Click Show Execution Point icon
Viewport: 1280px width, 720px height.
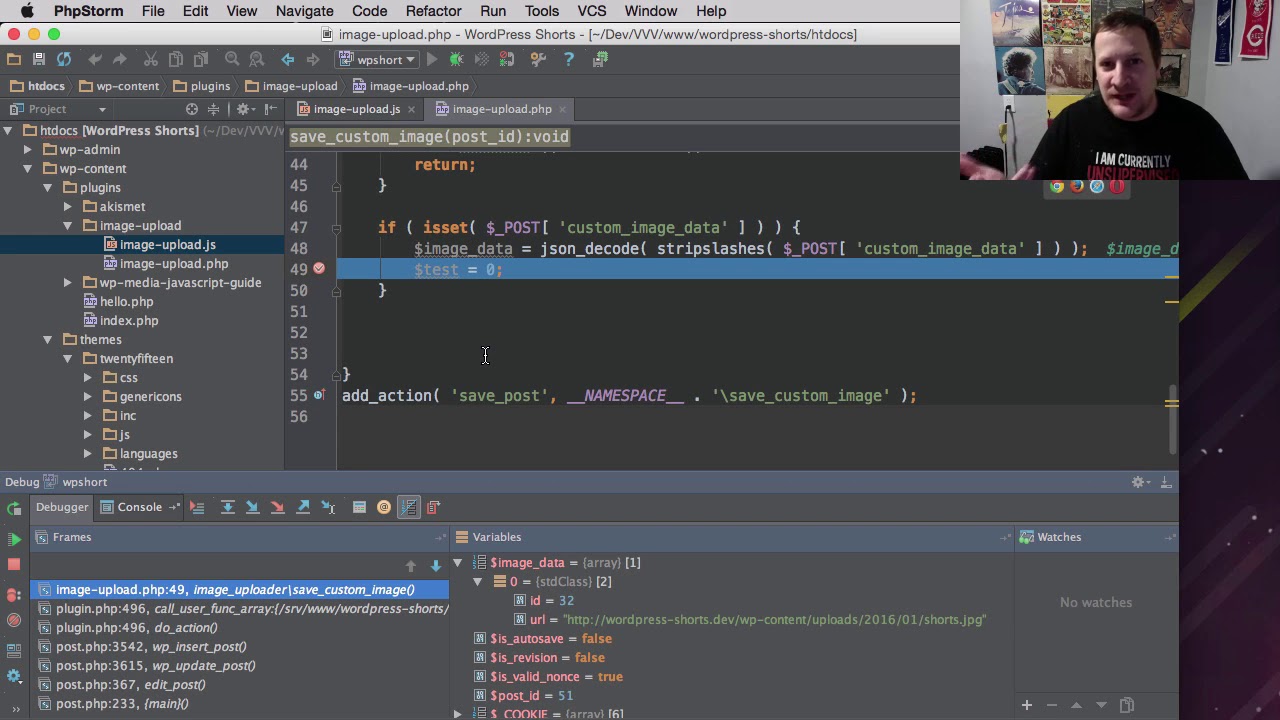197,508
